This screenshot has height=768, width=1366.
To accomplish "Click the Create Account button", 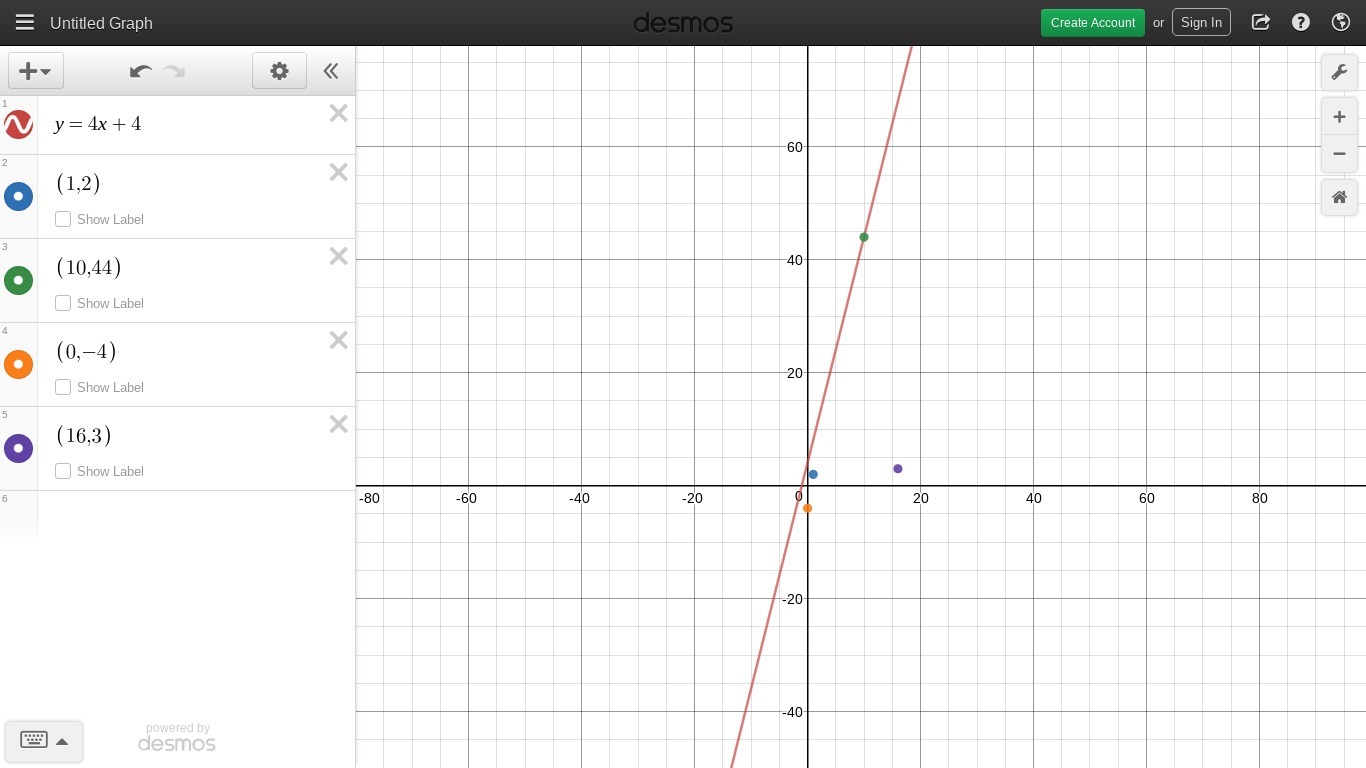I will pos(1093,22).
